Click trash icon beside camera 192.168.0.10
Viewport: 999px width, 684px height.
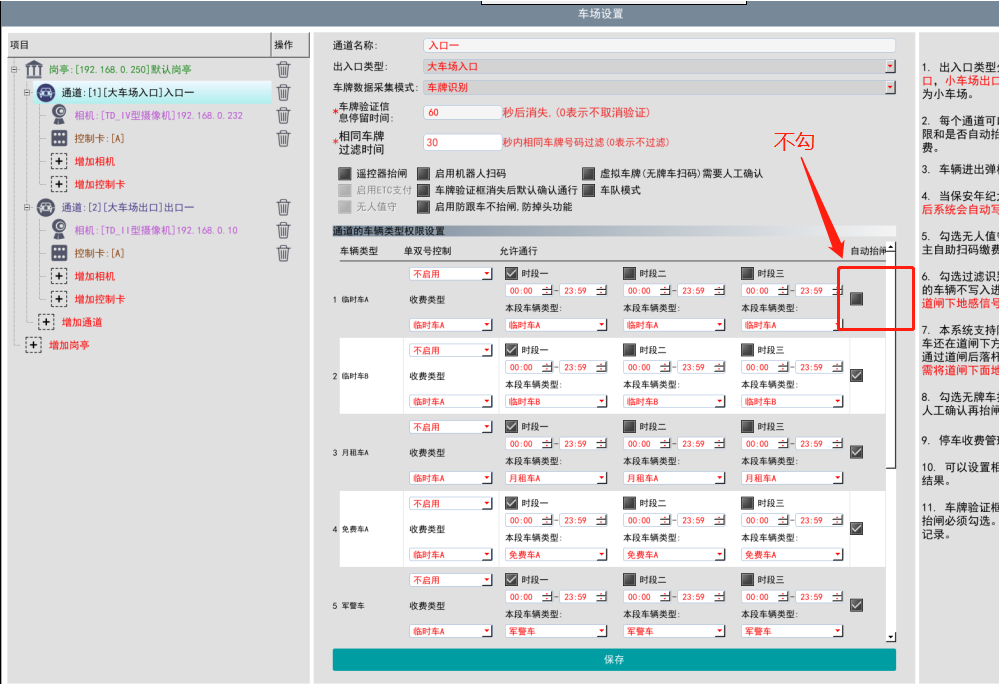(284, 230)
